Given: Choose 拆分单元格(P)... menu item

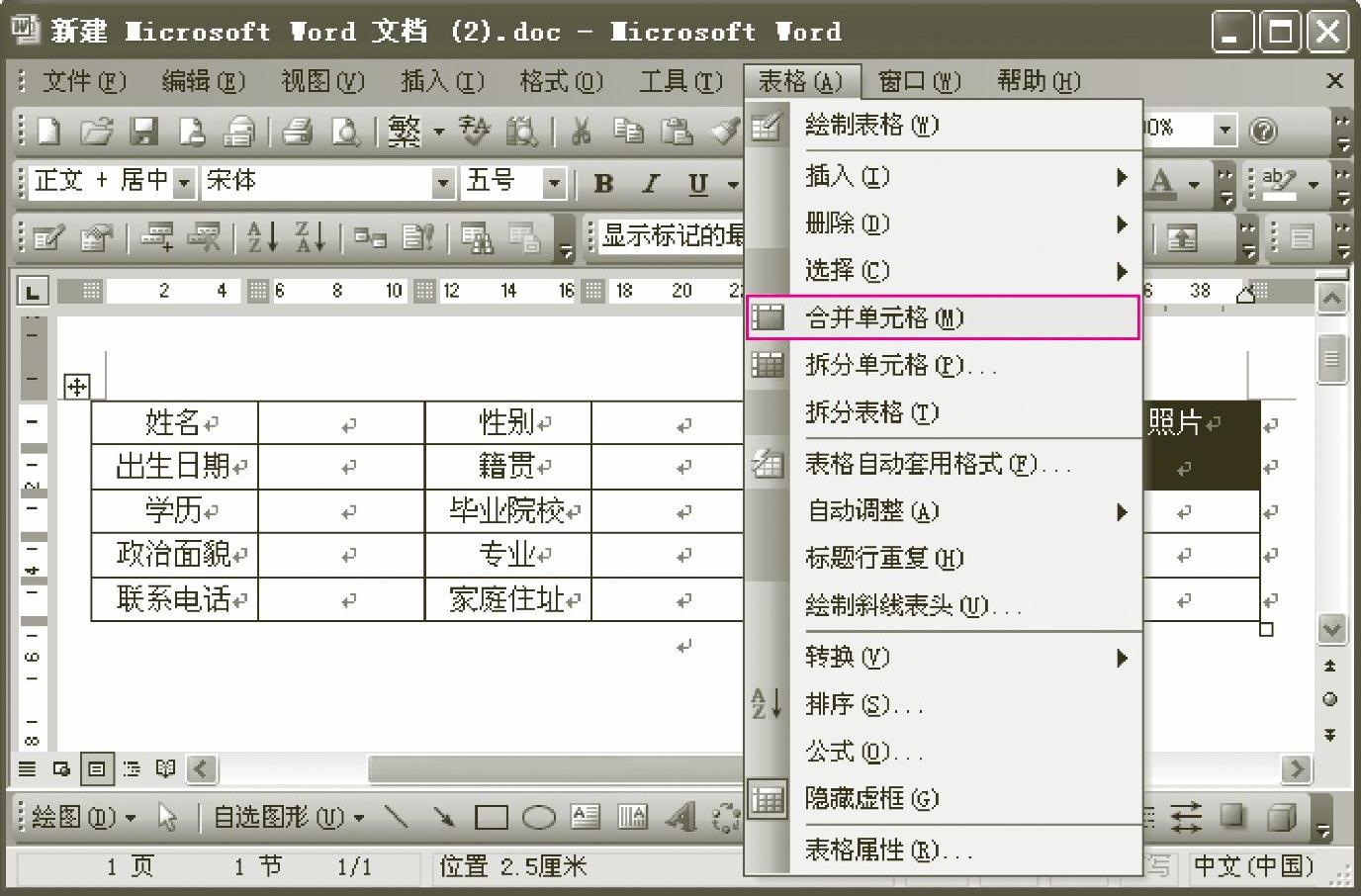Looking at the screenshot, I should pos(944,365).
